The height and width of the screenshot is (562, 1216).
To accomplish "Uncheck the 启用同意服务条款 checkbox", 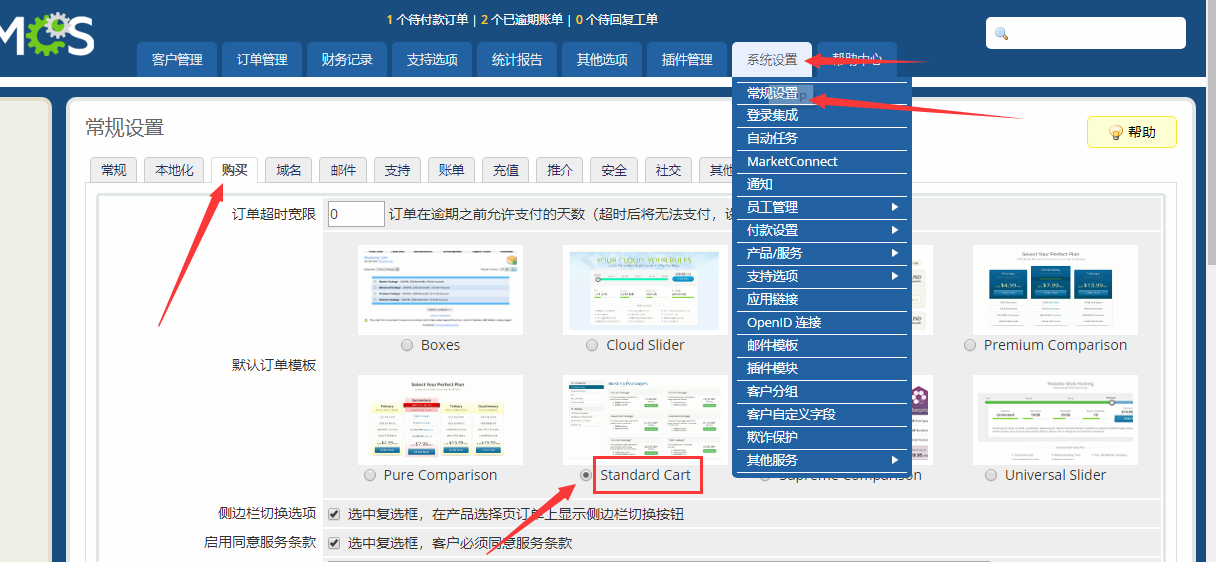I will point(334,543).
